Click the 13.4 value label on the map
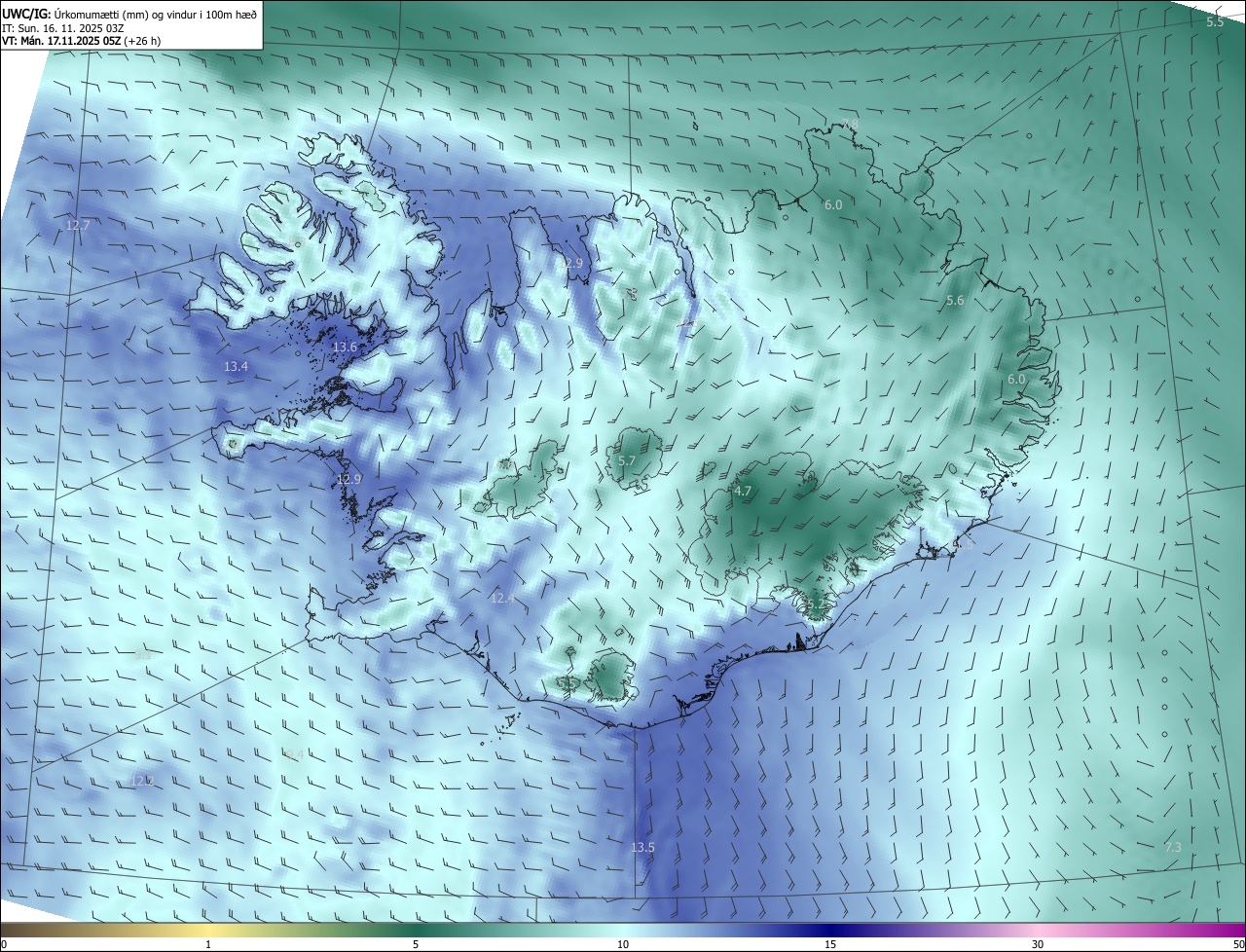This screenshot has height=952, width=1246. [236, 366]
